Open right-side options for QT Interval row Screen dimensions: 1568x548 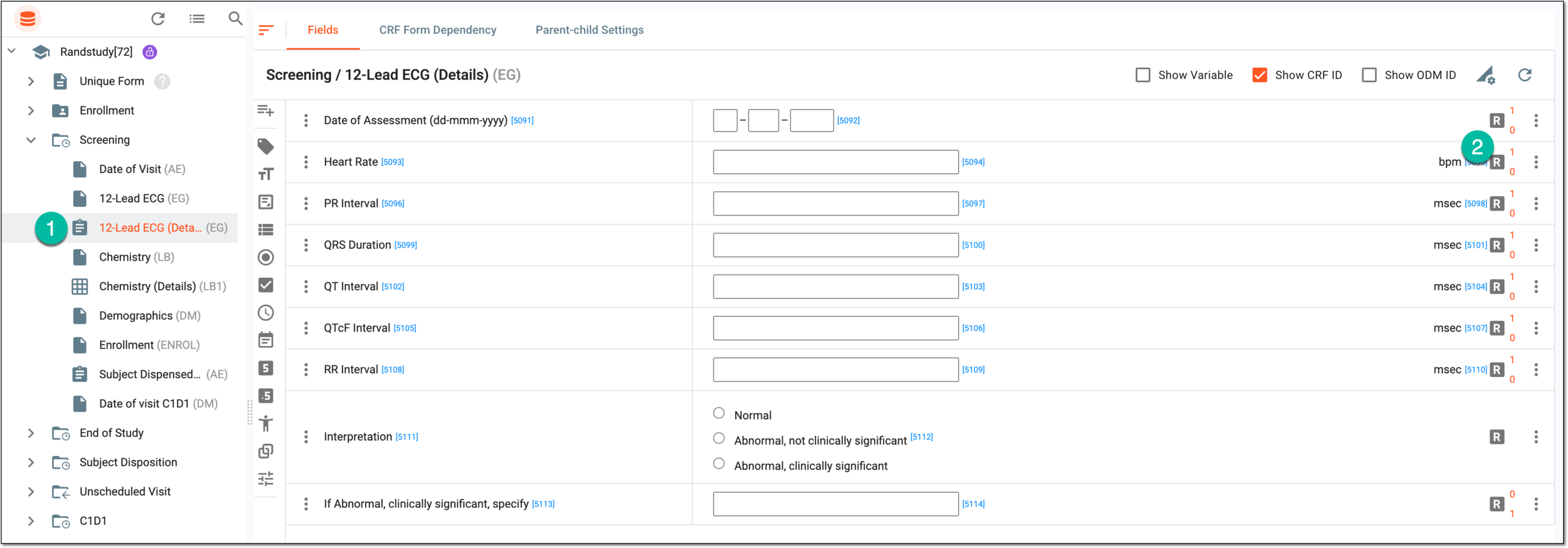1536,287
